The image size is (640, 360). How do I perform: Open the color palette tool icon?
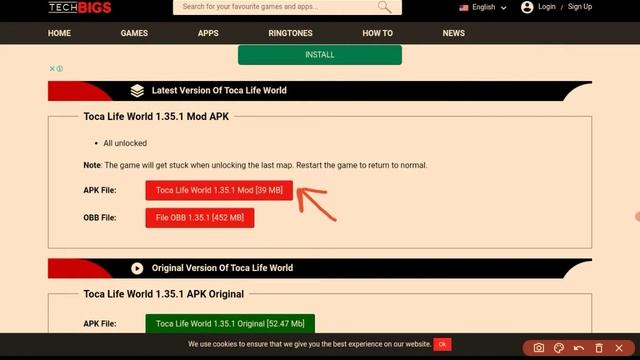(x=559, y=348)
